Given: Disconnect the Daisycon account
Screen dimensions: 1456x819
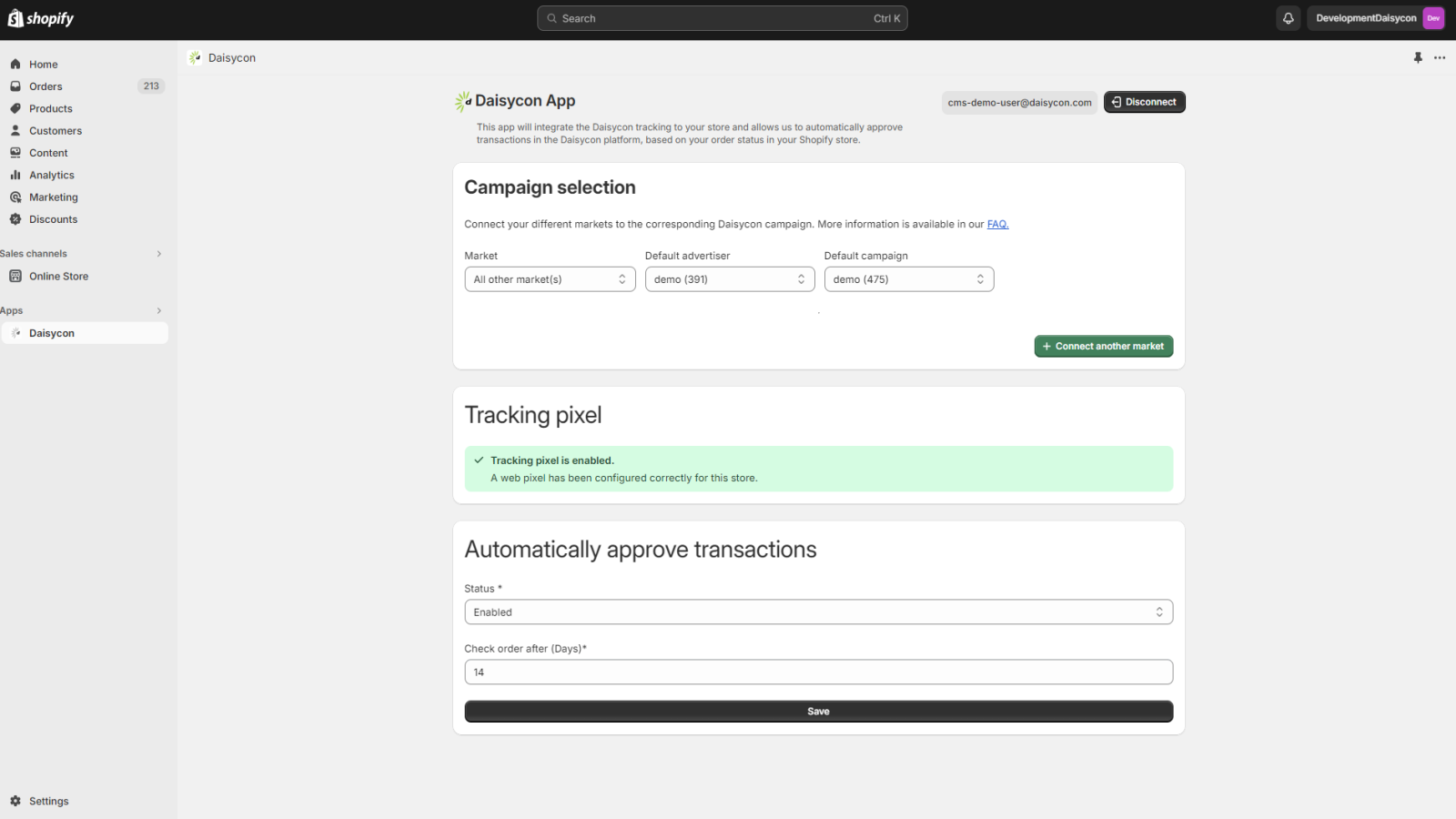Looking at the screenshot, I should pyautogui.click(x=1144, y=101).
